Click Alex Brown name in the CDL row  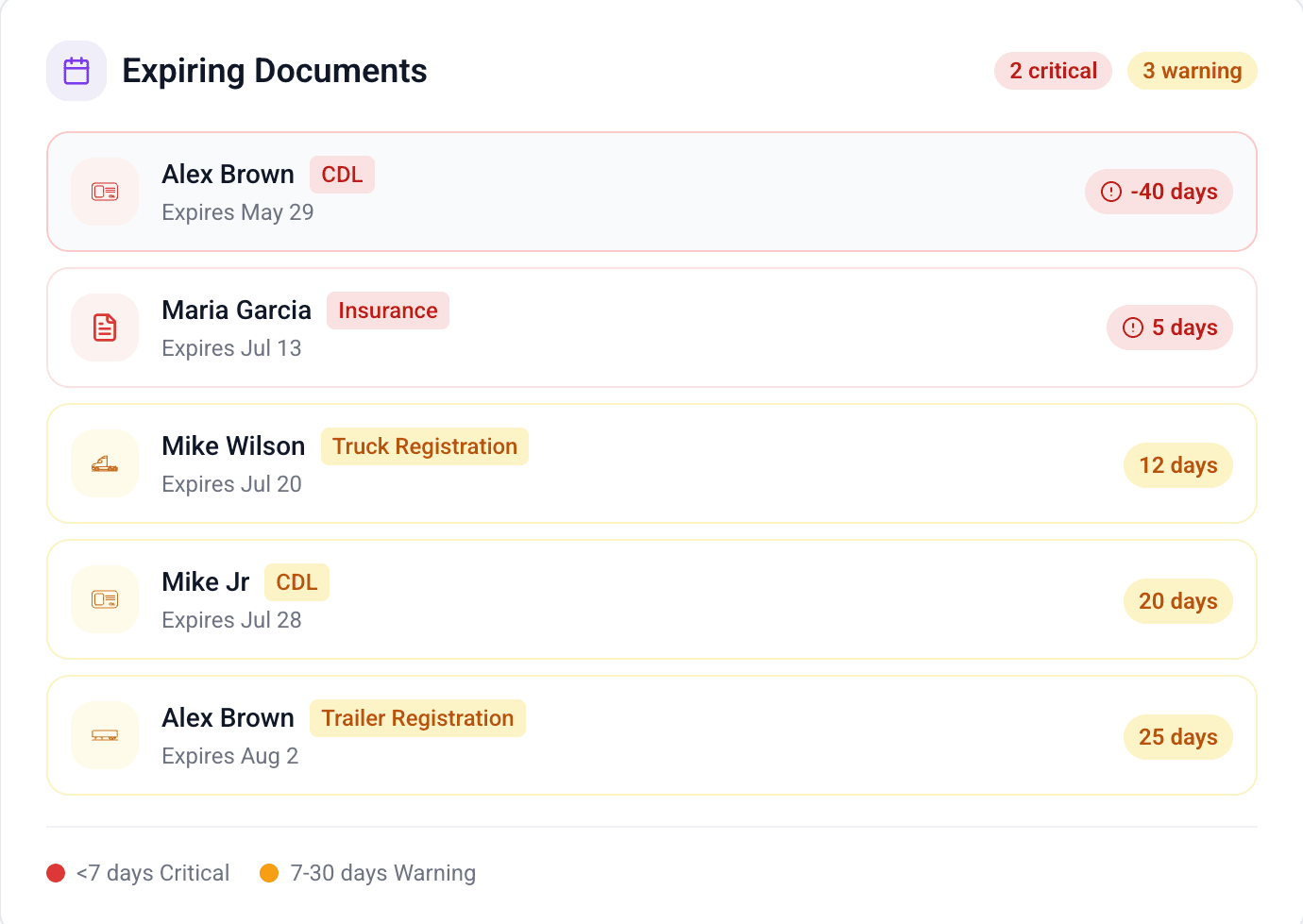228,175
